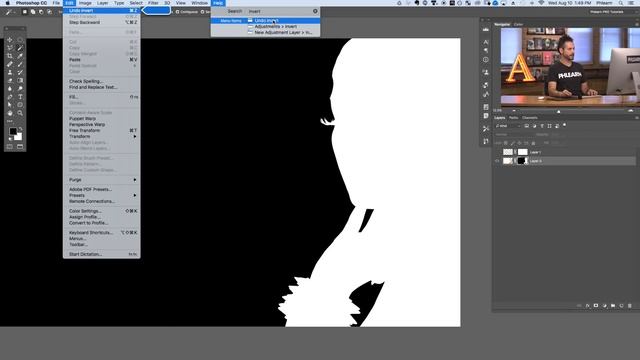Select the Lasso tool
This screenshot has height=360, width=640.
tap(10, 48)
